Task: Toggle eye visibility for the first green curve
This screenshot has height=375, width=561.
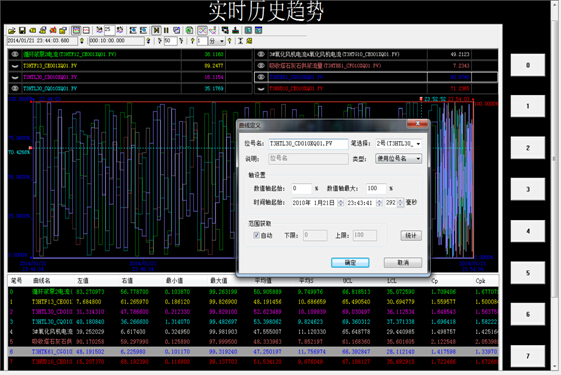Action: pos(15,54)
